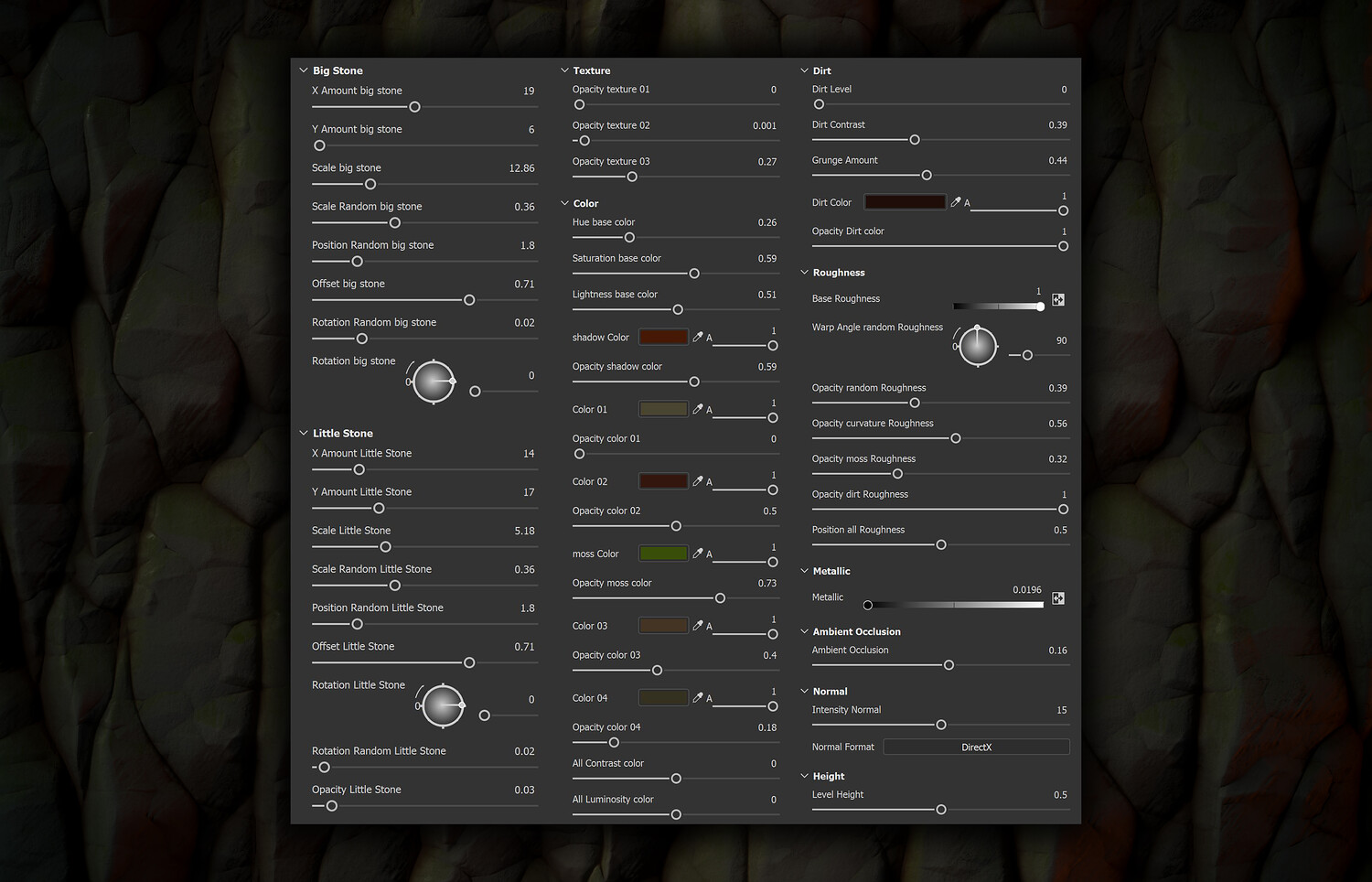Use the eyedropper beside Color 02
1372x882 pixels.
click(x=698, y=481)
